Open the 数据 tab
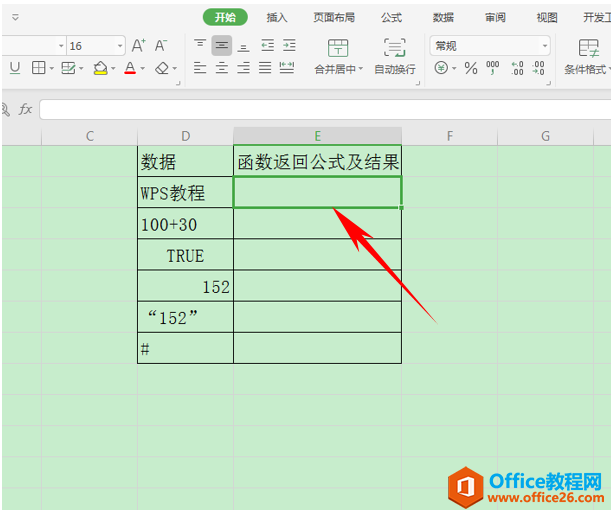 (443, 17)
